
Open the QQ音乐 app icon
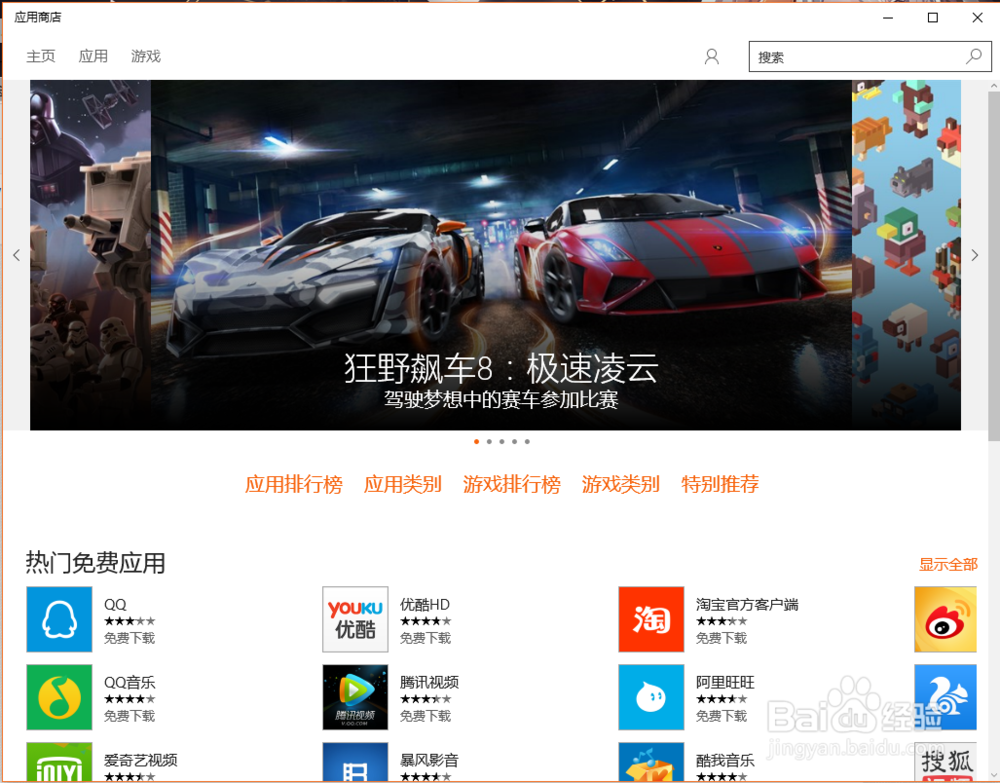tap(59, 697)
